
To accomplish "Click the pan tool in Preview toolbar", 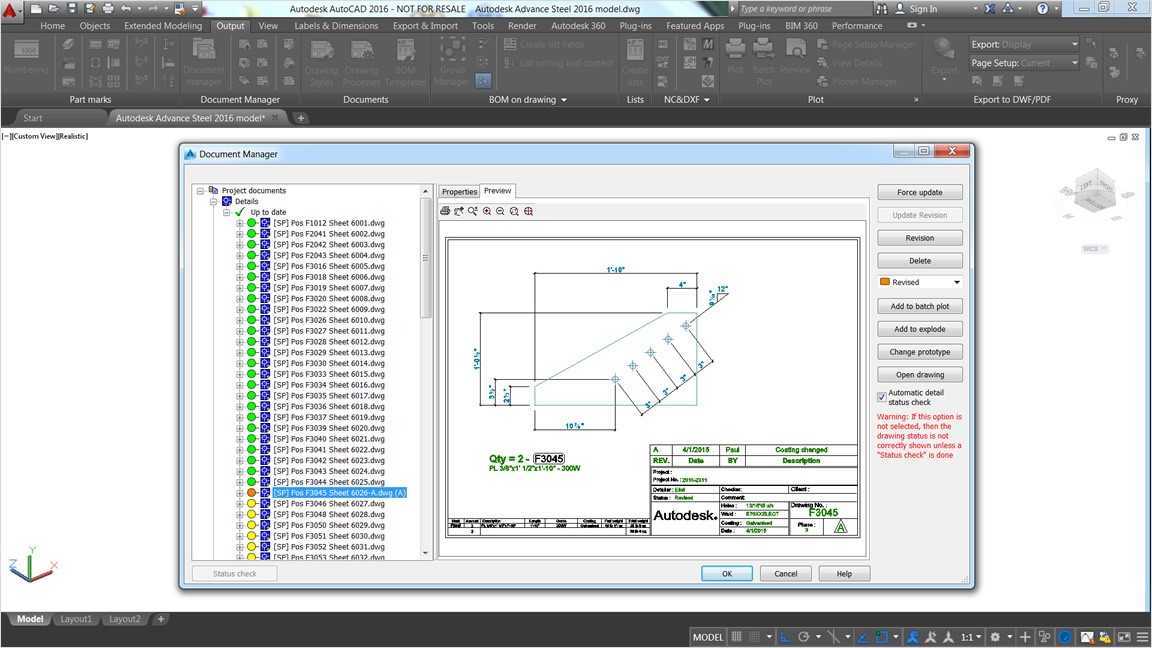I will click(x=458, y=211).
